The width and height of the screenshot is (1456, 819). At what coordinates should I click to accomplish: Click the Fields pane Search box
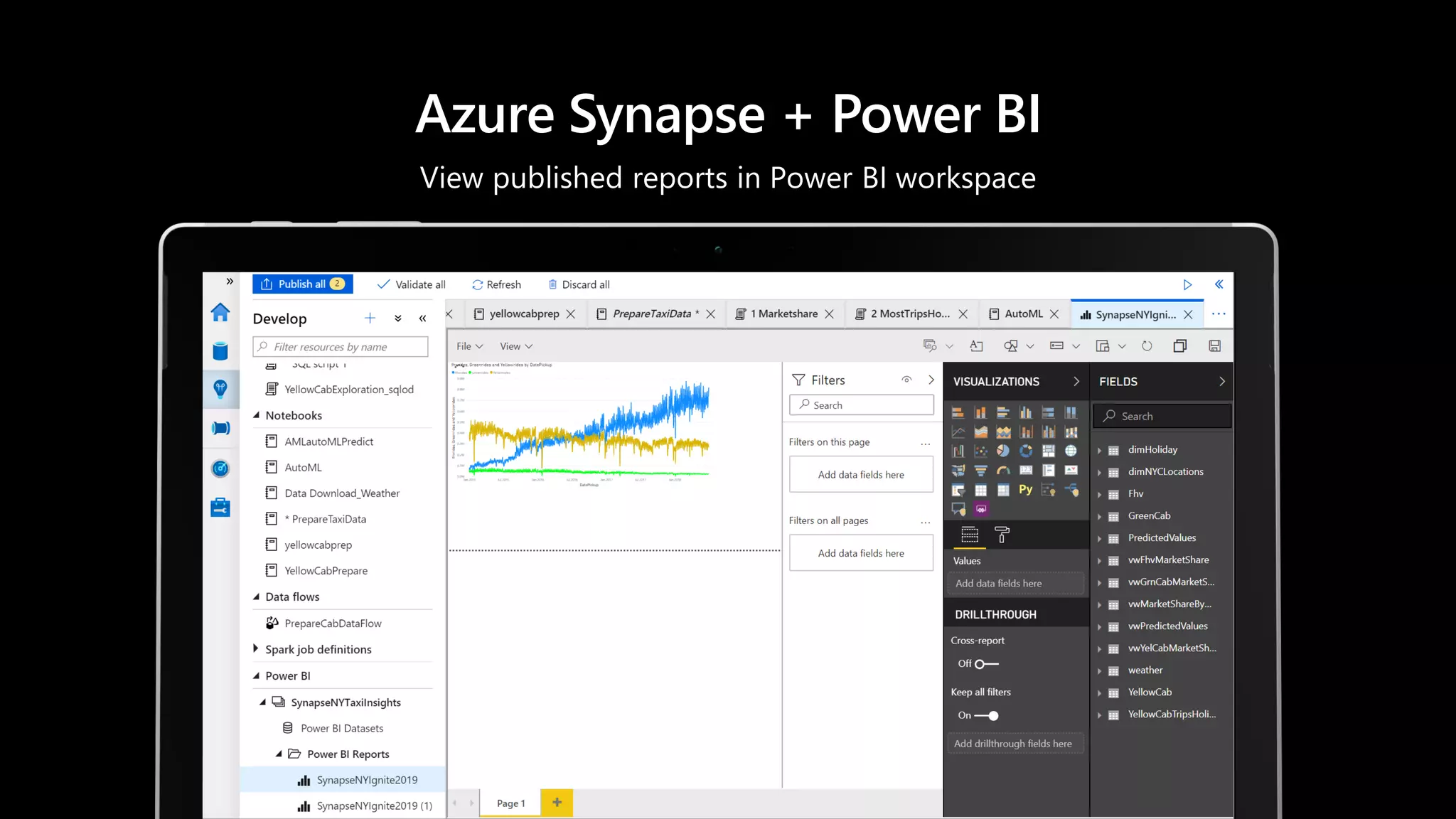click(1162, 416)
